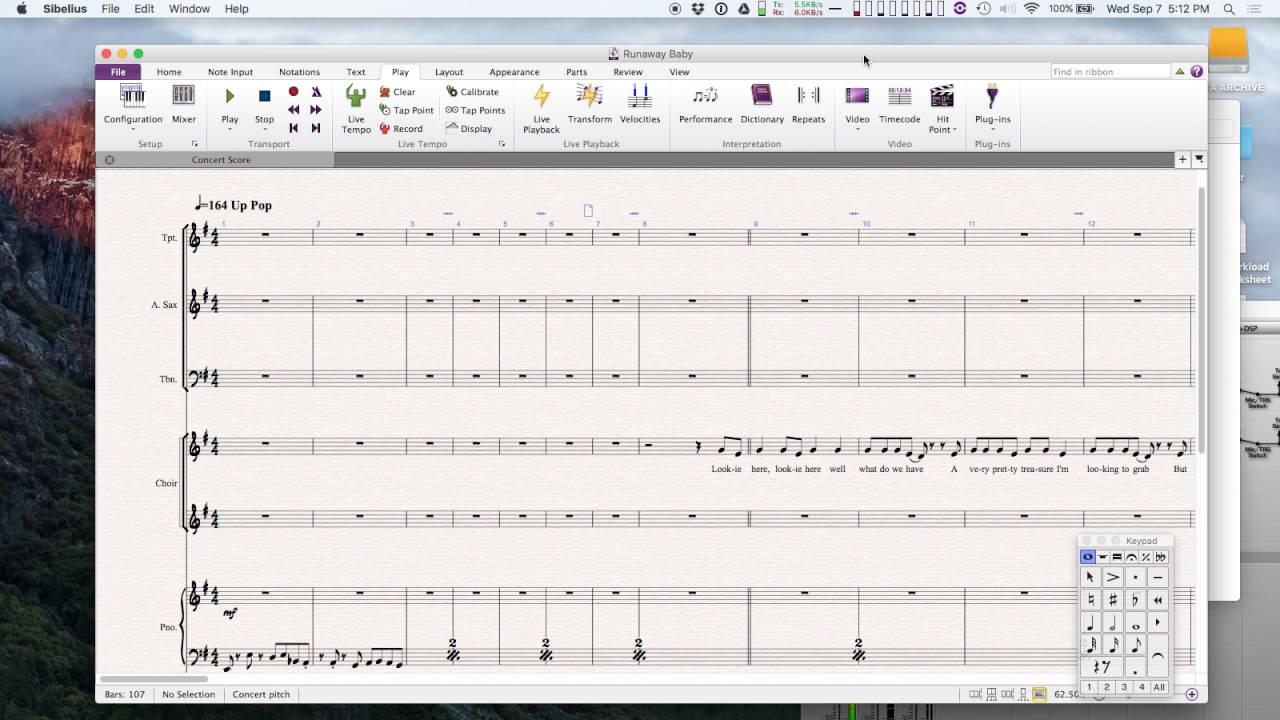Rewind using the double left arrows
Viewport: 1280px width, 720px height.
coord(293,109)
